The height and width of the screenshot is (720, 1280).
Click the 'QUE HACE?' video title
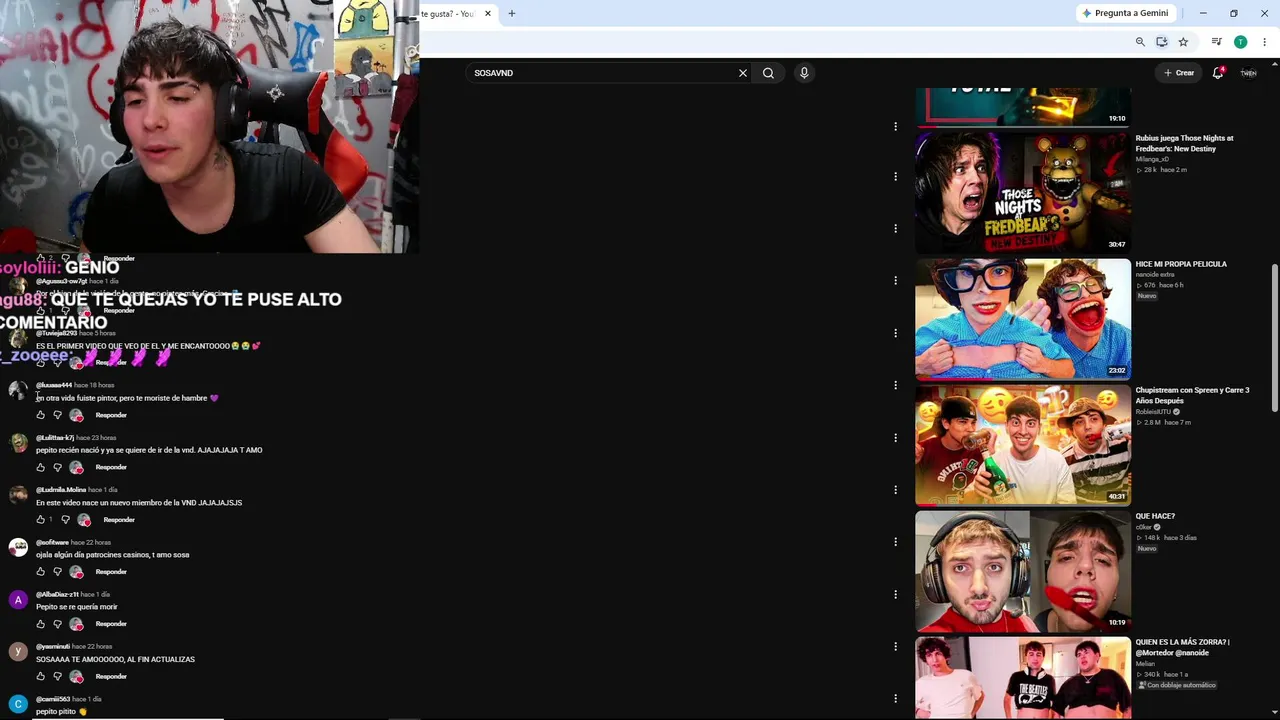pos(1155,516)
